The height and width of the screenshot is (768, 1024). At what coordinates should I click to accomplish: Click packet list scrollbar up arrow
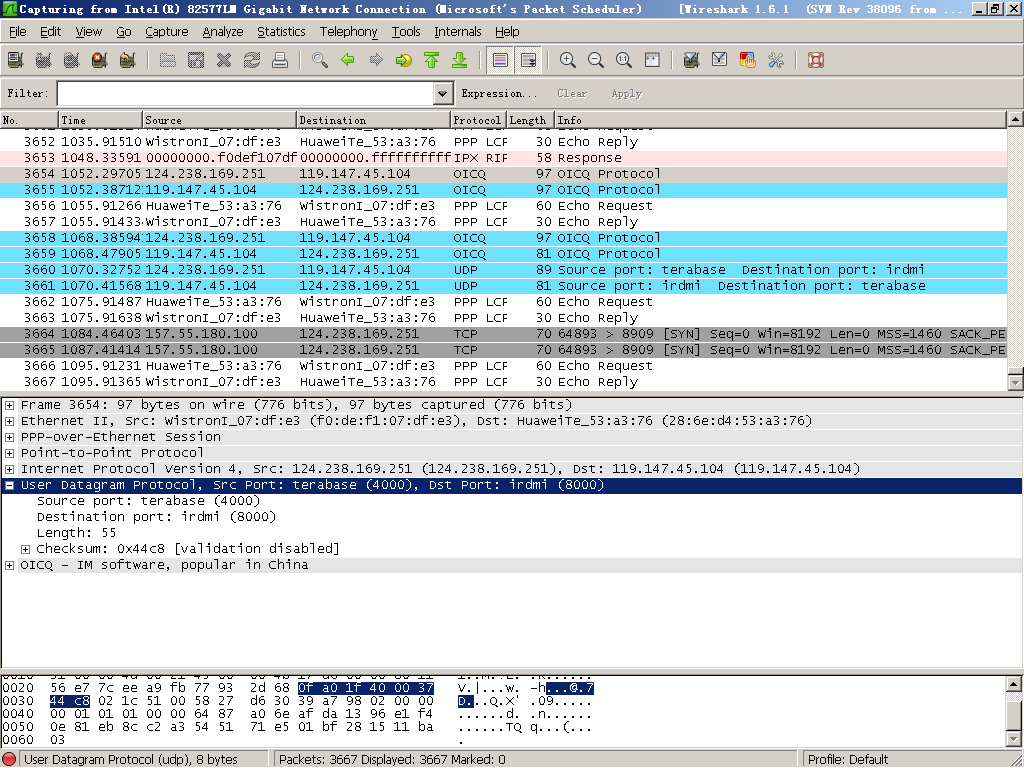click(x=1015, y=119)
